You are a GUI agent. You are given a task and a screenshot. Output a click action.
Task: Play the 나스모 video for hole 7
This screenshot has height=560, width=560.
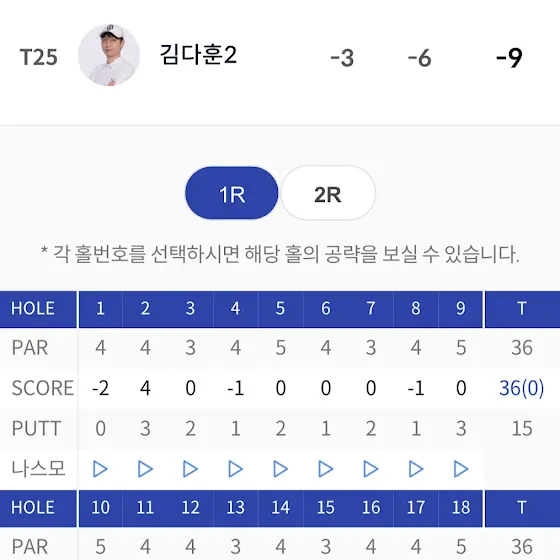[371, 469]
